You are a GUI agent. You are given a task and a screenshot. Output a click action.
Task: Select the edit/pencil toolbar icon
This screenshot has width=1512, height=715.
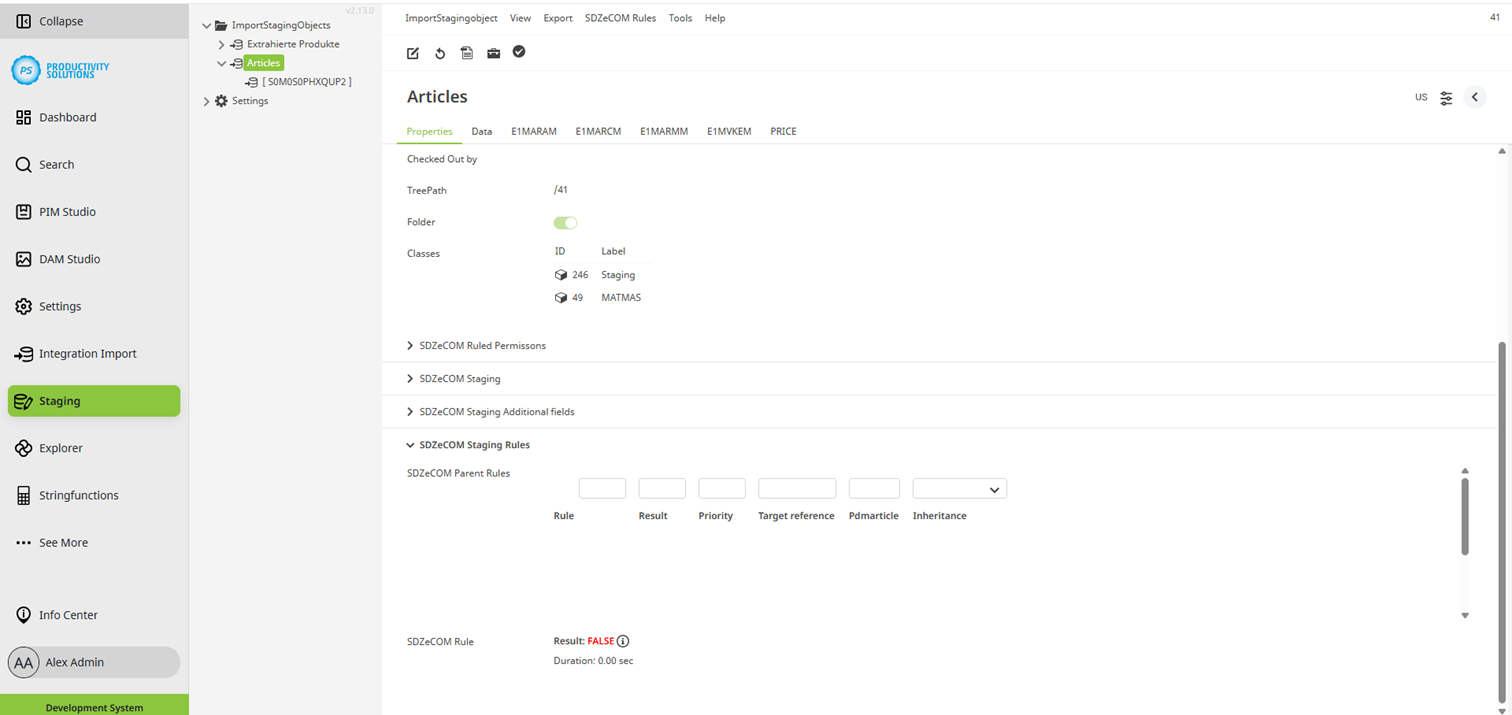point(412,52)
